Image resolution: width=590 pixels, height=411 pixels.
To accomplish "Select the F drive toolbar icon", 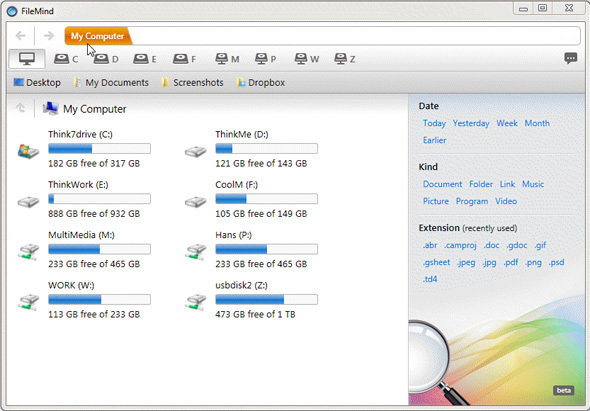I will pos(180,59).
